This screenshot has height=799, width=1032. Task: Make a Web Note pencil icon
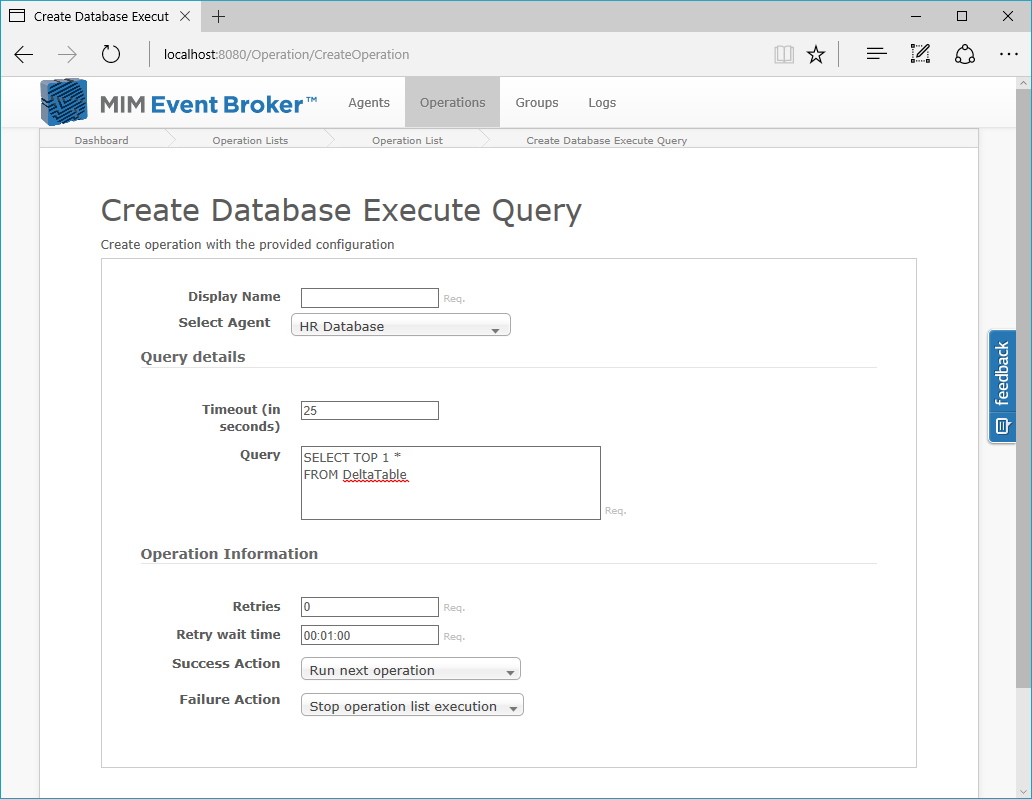pyautogui.click(x=920, y=54)
